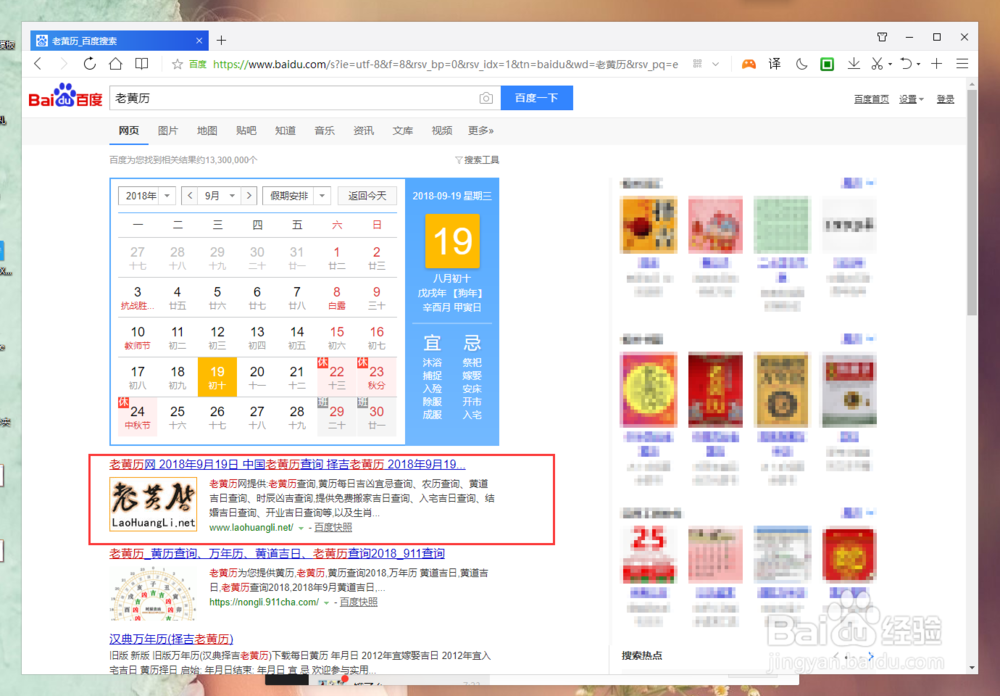
Task: Switch to 文库 search tab
Action: pyautogui.click(x=402, y=130)
